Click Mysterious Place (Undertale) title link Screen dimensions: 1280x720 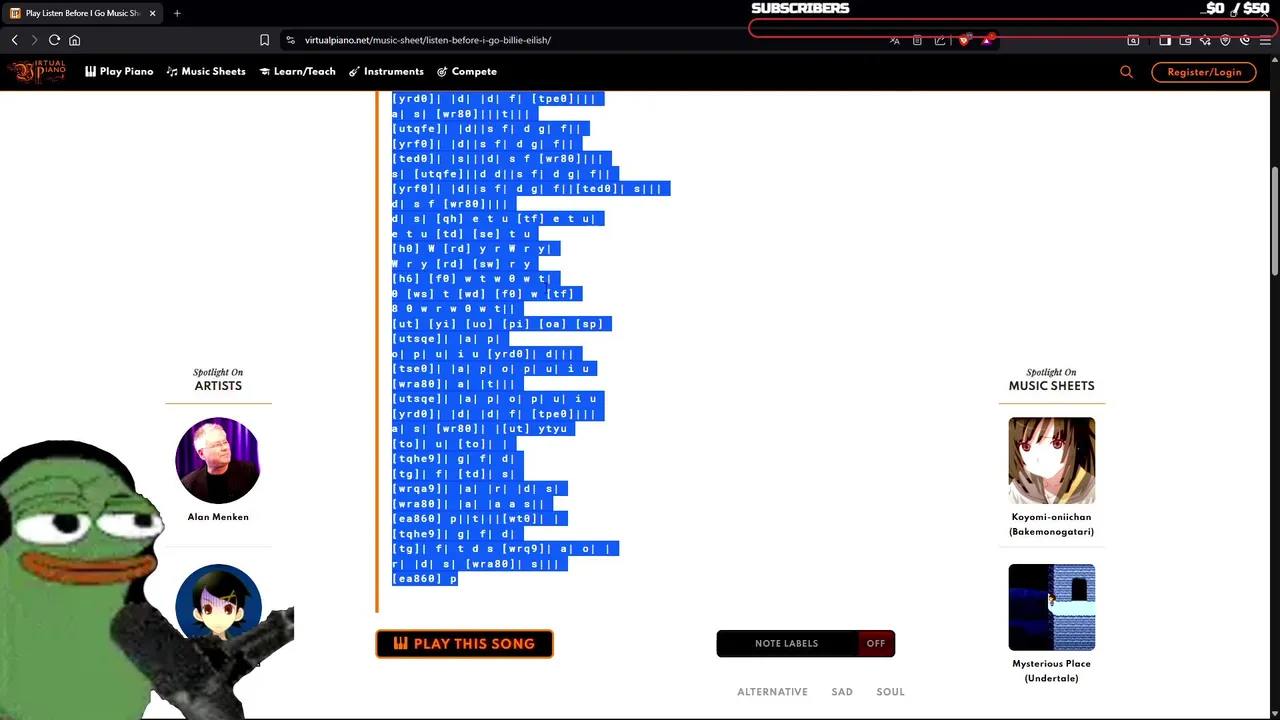coord(1051,671)
